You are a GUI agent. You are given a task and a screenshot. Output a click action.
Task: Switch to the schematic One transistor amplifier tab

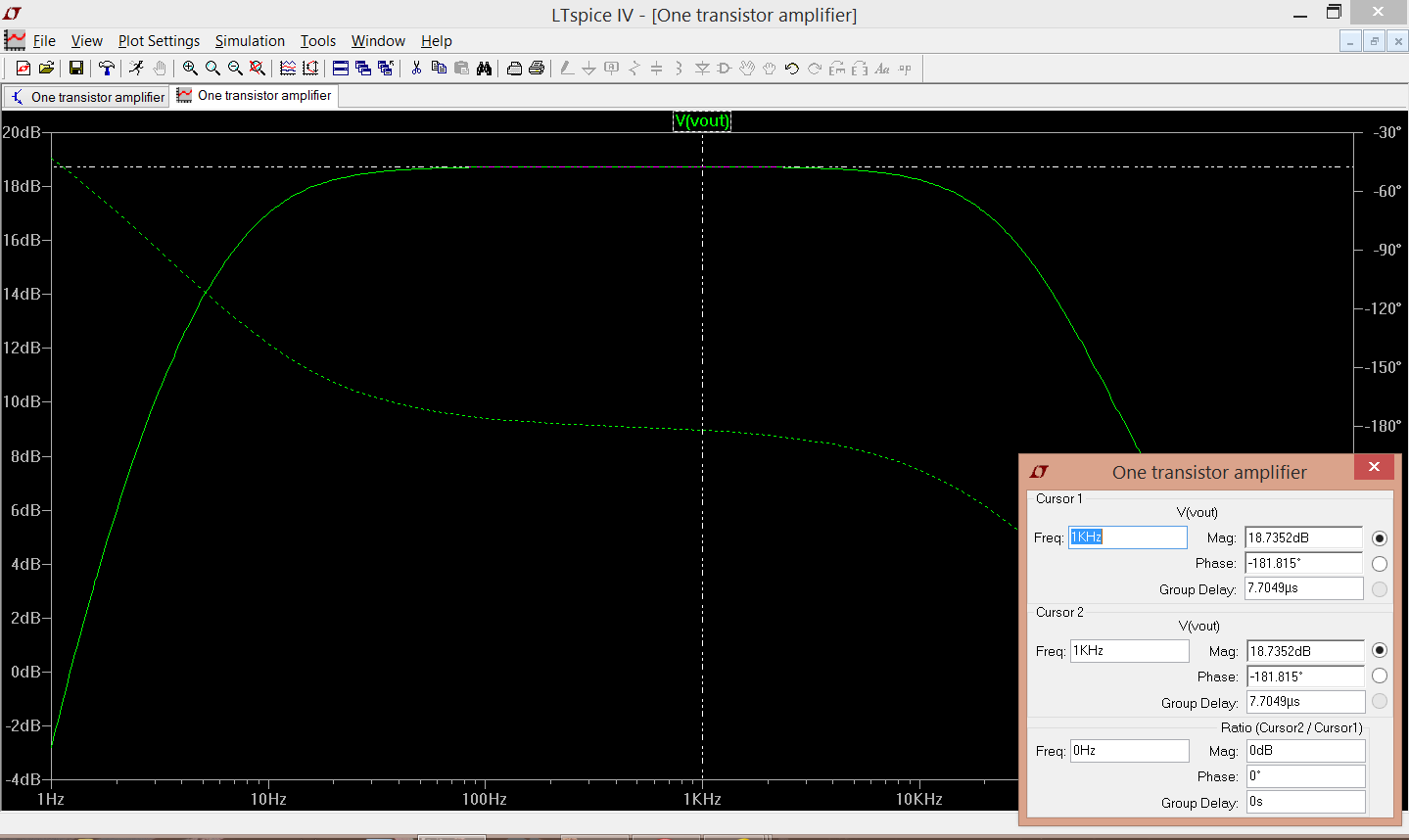point(86,97)
